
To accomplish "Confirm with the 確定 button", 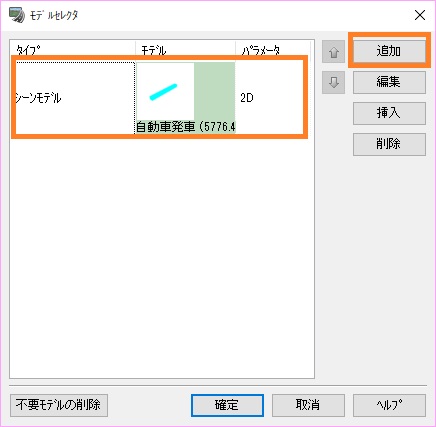I will pos(227,405).
